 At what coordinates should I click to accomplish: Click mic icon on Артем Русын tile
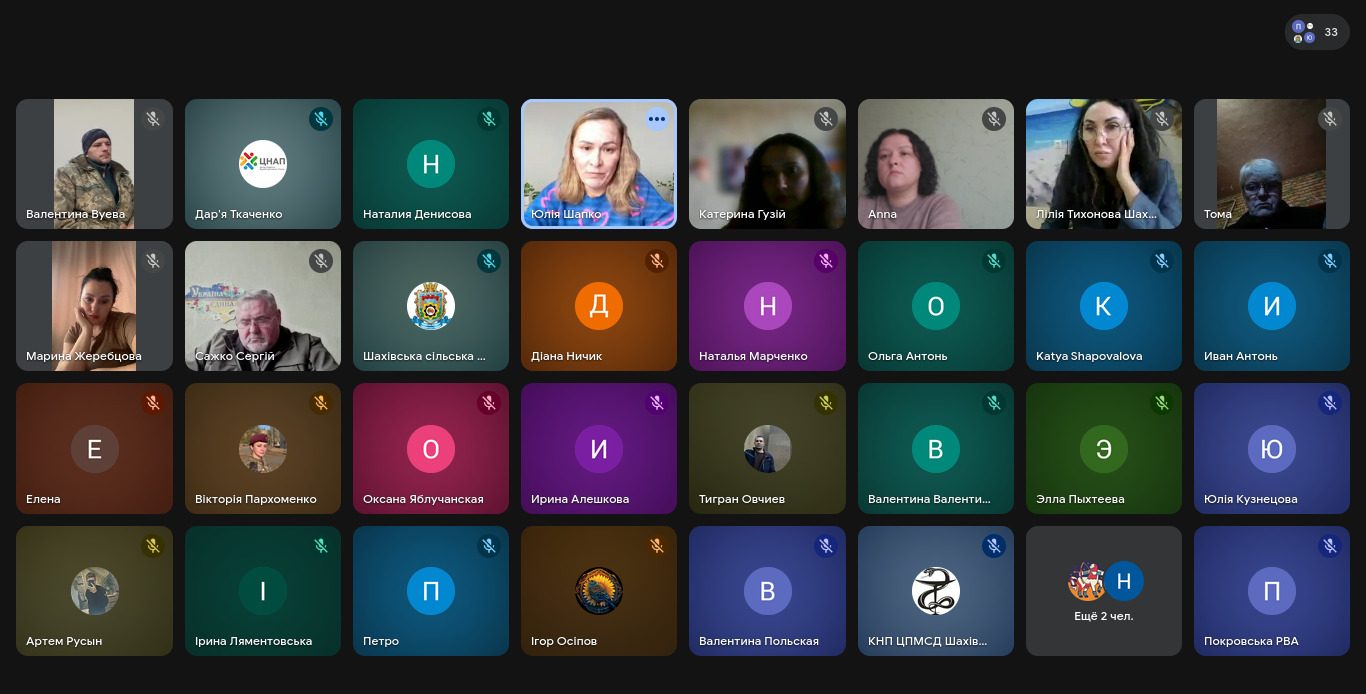pyautogui.click(x=152, y=546)
